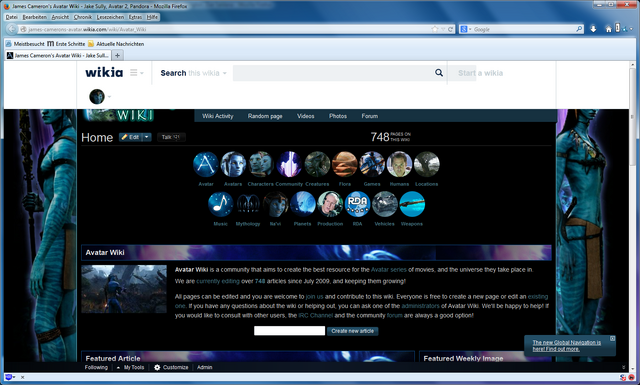Open the Vehicles category circle icon

[x=384, y=204]
